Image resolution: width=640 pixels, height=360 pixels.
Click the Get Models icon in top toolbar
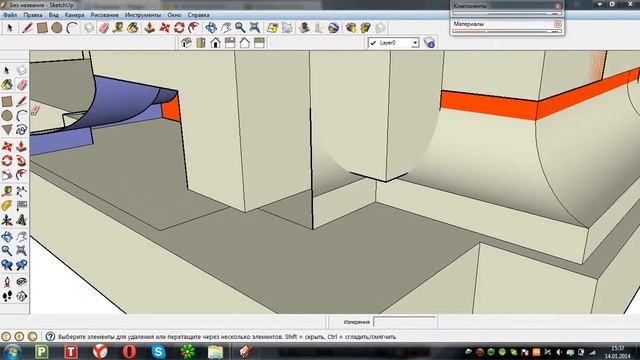tap(351, 28)
